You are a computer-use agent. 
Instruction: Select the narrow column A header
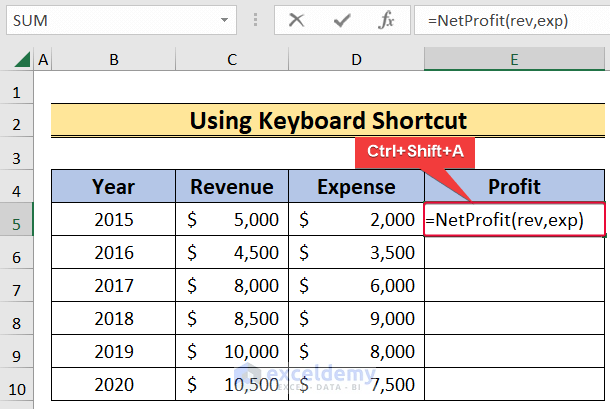pyautogui.click(x=43, y=61)
